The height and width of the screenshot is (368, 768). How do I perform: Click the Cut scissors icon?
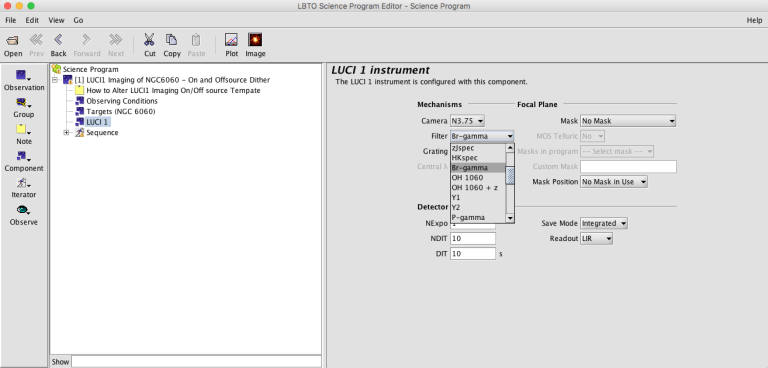[x=149, y=40]
